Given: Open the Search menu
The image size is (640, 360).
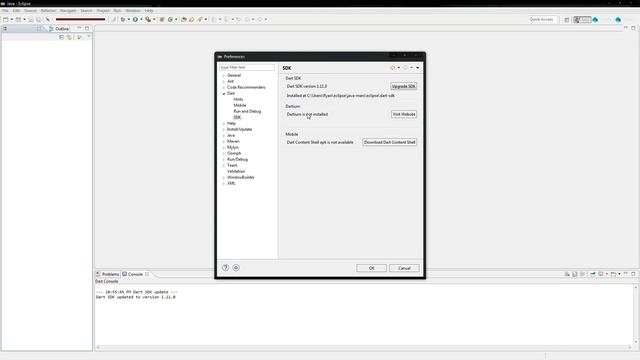Looking at the screenshot, I should point(86,11).
